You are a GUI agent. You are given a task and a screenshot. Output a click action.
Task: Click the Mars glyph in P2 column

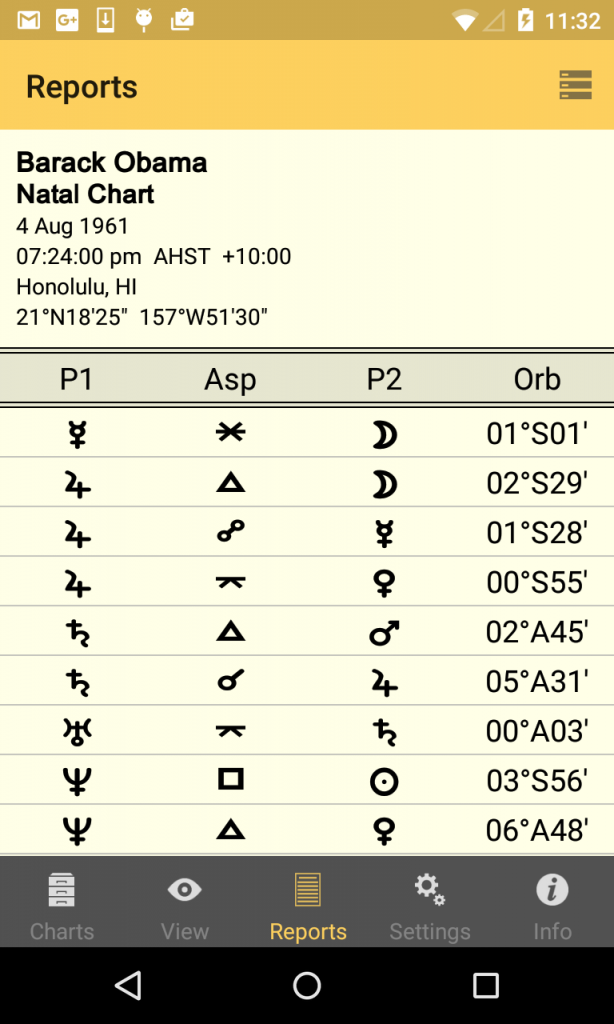pyautogui.click(x=384, y=632)
